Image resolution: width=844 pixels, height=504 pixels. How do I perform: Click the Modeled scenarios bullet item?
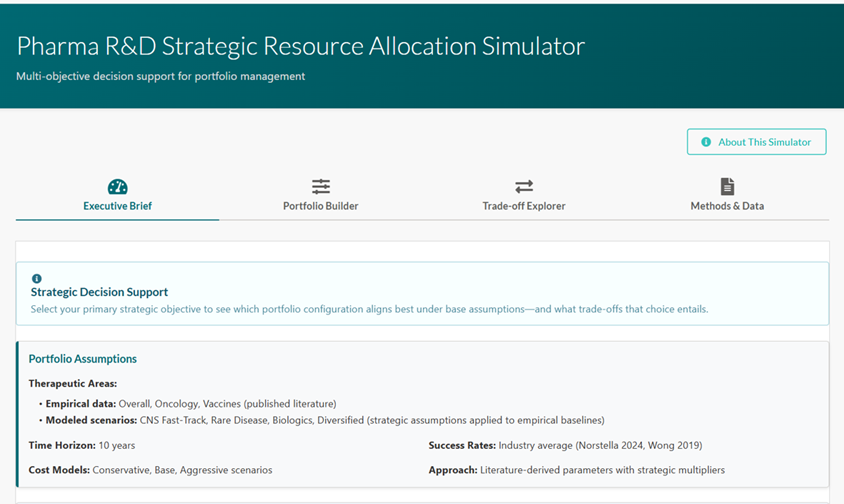[x=324, y=420]
